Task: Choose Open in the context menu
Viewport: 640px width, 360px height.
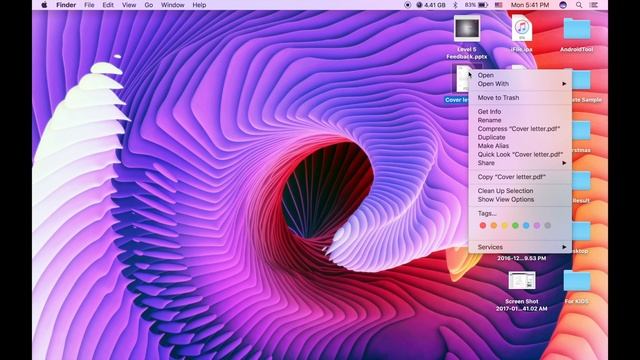Action: [x=520, y=75]
